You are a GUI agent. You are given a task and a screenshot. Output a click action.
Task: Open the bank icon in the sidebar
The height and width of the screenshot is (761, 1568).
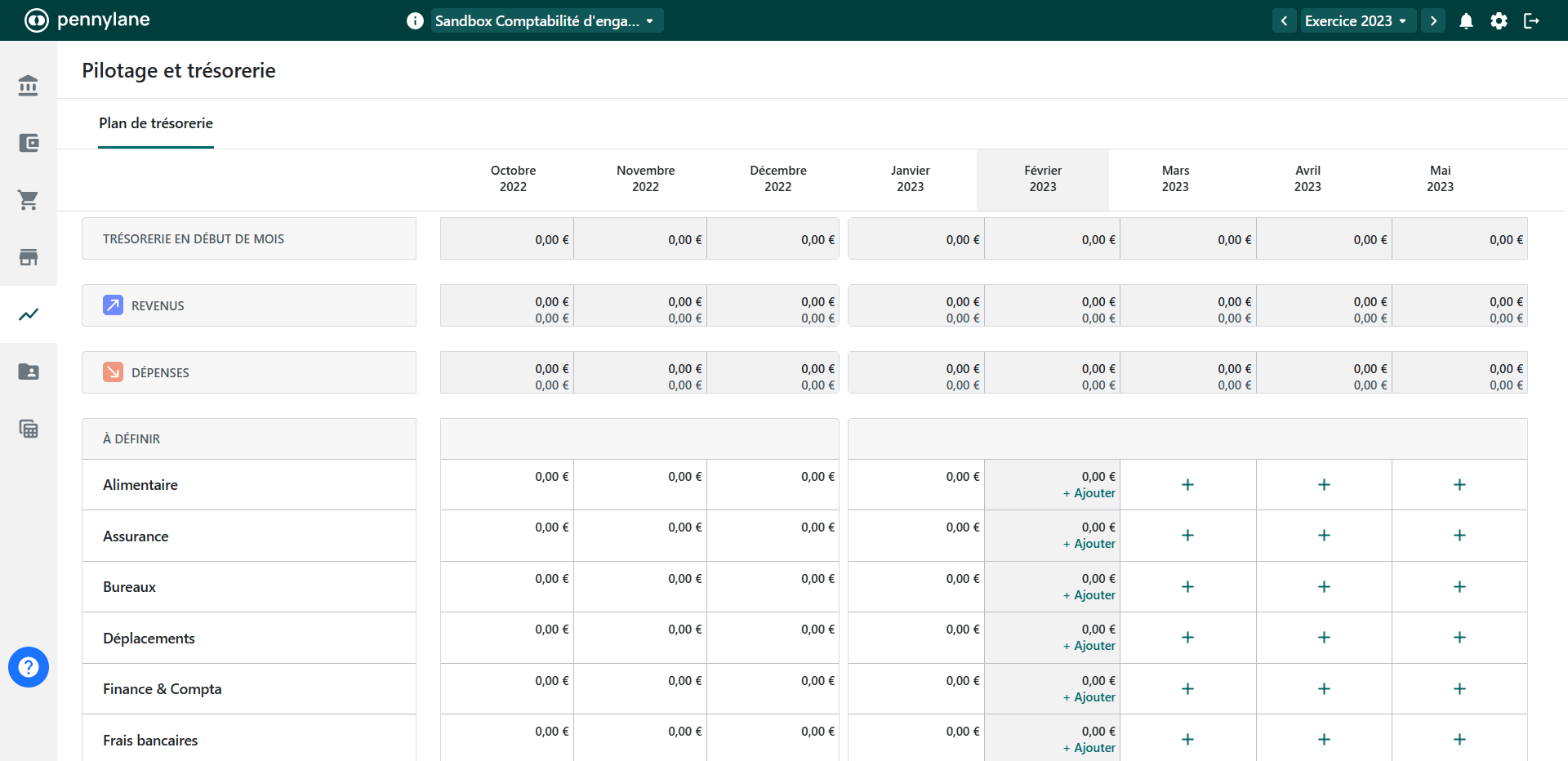click(x=29, y=86)
